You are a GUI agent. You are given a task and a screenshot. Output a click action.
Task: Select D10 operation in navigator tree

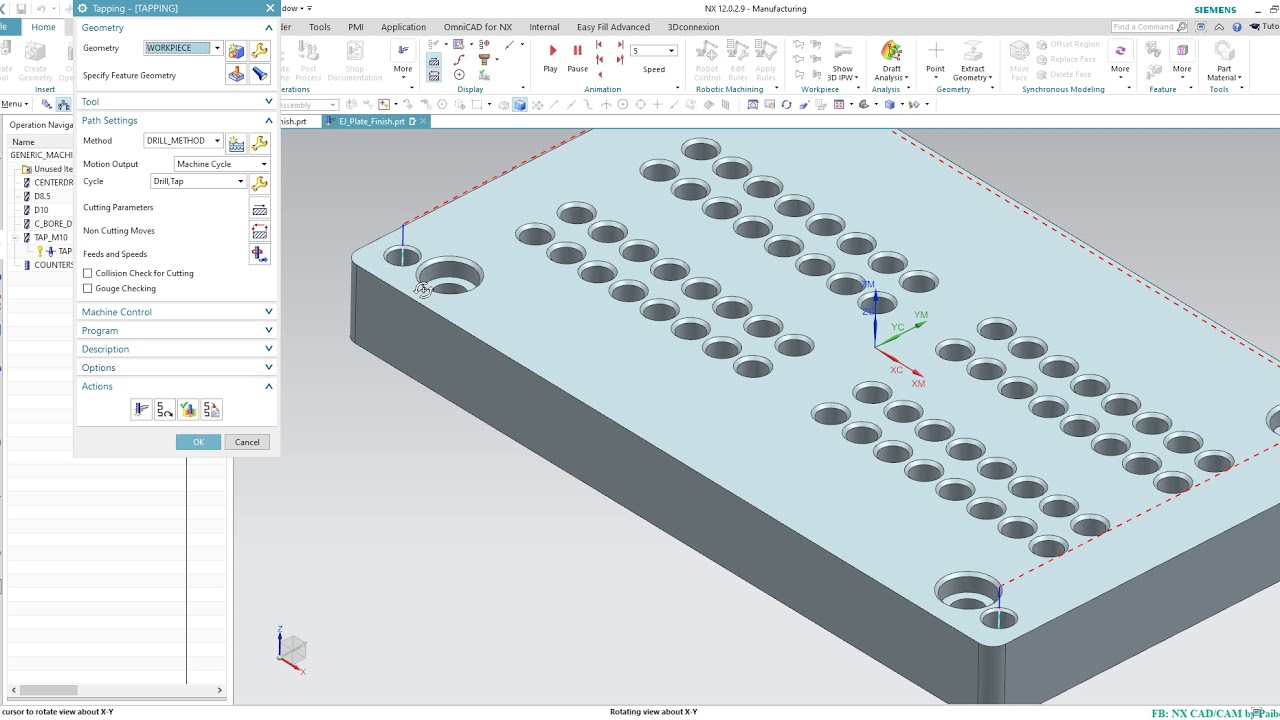pos(41,210)
